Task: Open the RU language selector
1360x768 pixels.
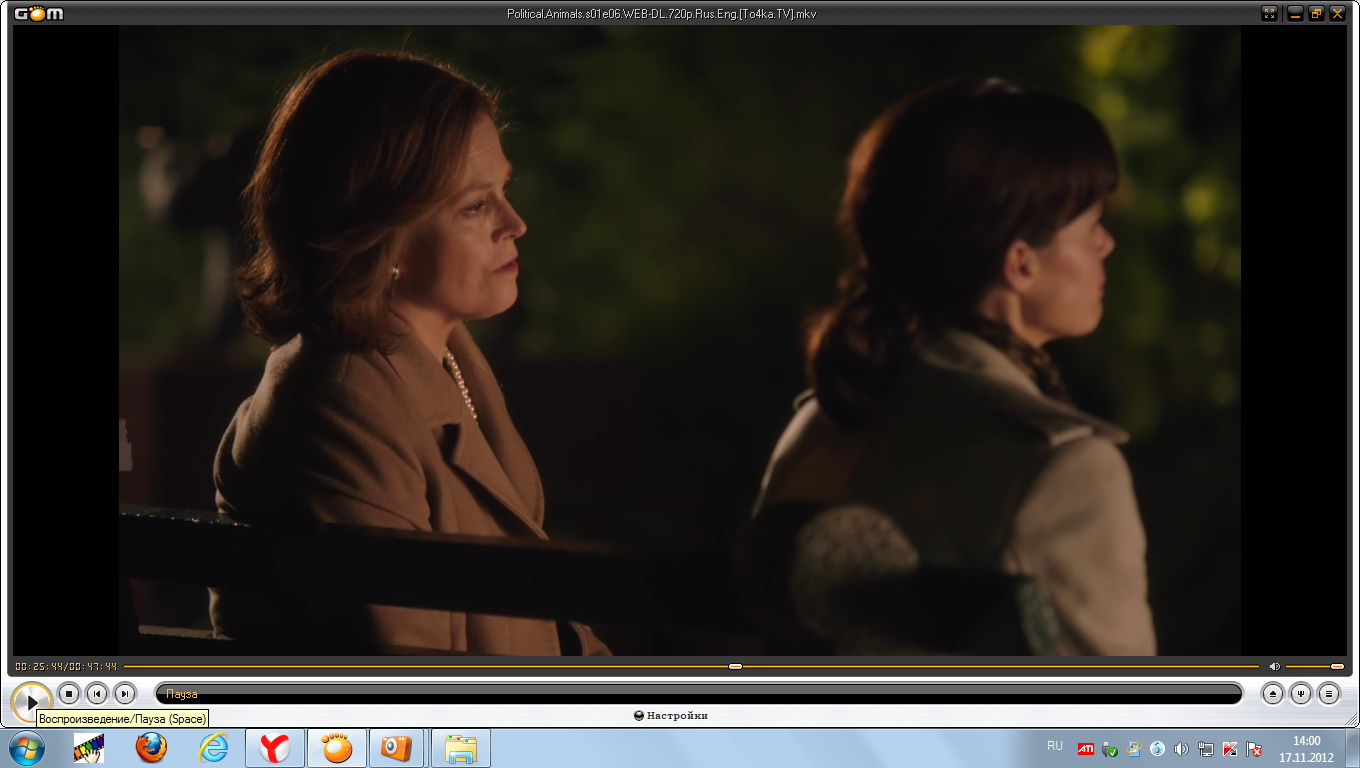Action: (1055, 746)
